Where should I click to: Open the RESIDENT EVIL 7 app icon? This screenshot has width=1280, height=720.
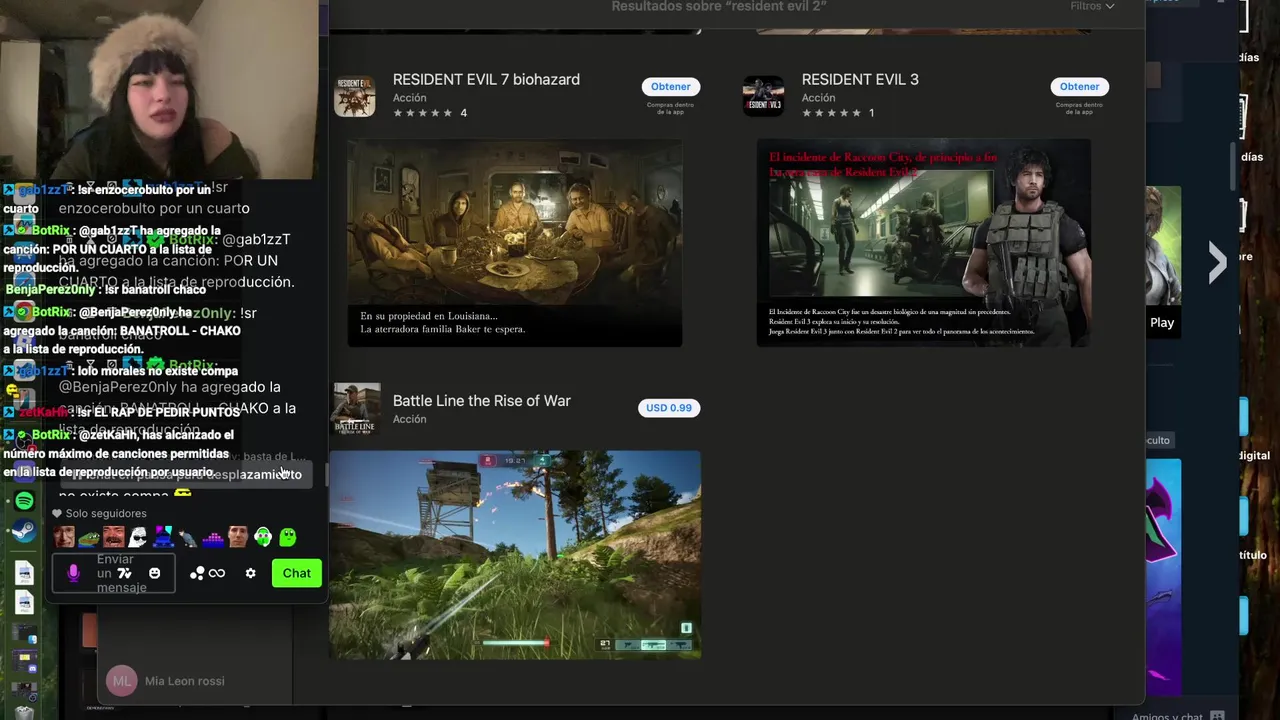[x=355, y=96]
